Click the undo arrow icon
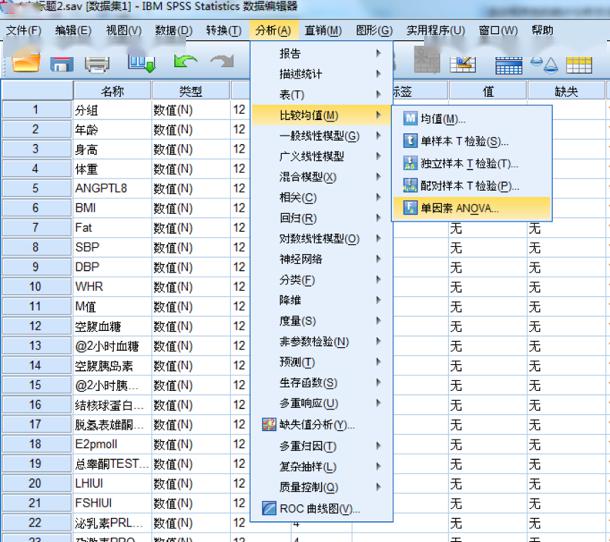The height and width of the screenshot is (542, 610). (185, 64)
